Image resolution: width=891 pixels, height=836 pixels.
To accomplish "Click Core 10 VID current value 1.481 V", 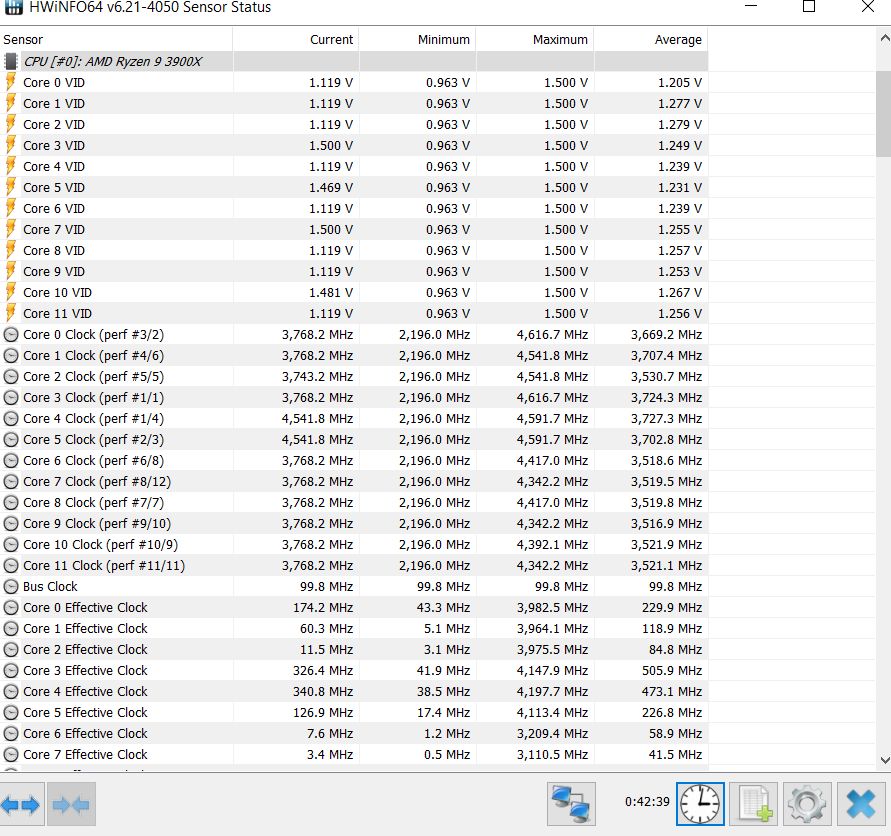I will 331,293.
